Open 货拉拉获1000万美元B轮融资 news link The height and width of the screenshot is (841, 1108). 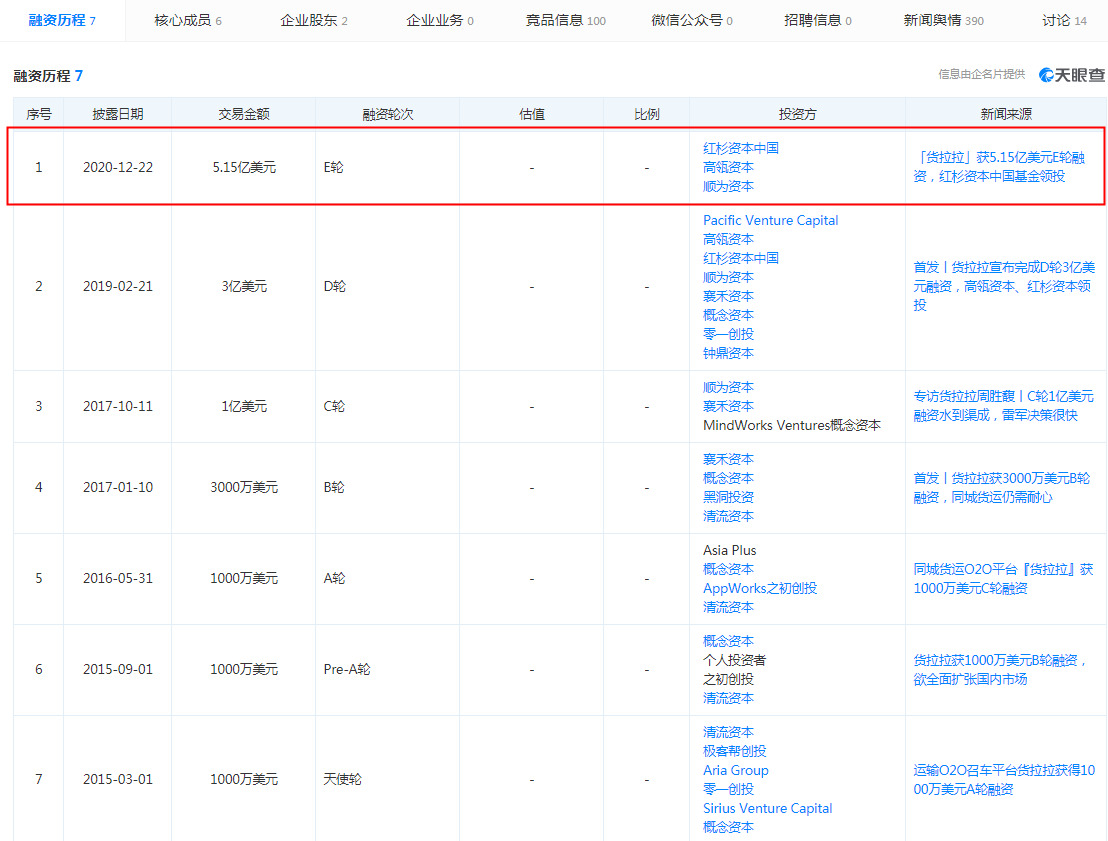[x=1000, y=669]
